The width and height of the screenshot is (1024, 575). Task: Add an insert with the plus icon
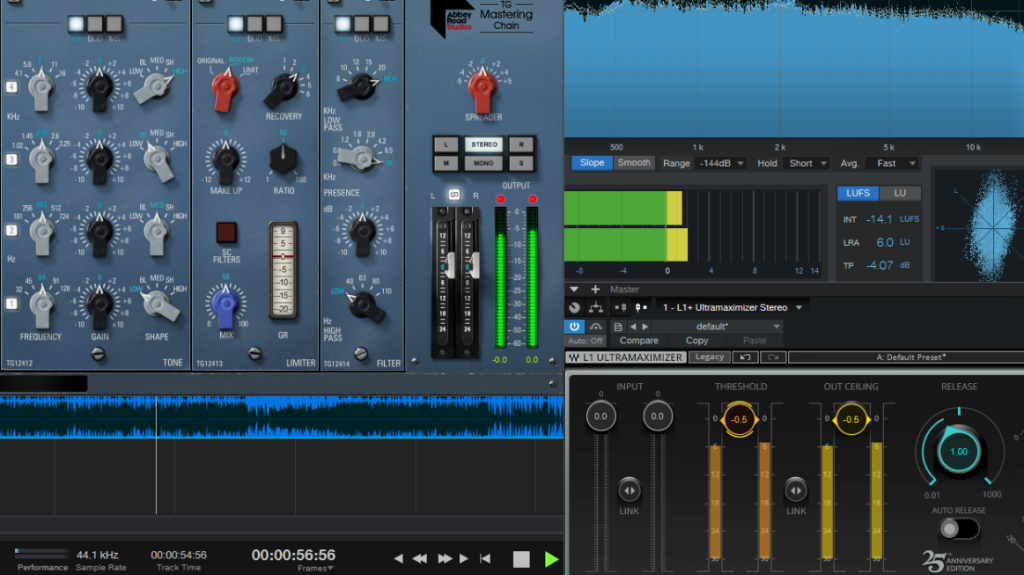[595, 289]
